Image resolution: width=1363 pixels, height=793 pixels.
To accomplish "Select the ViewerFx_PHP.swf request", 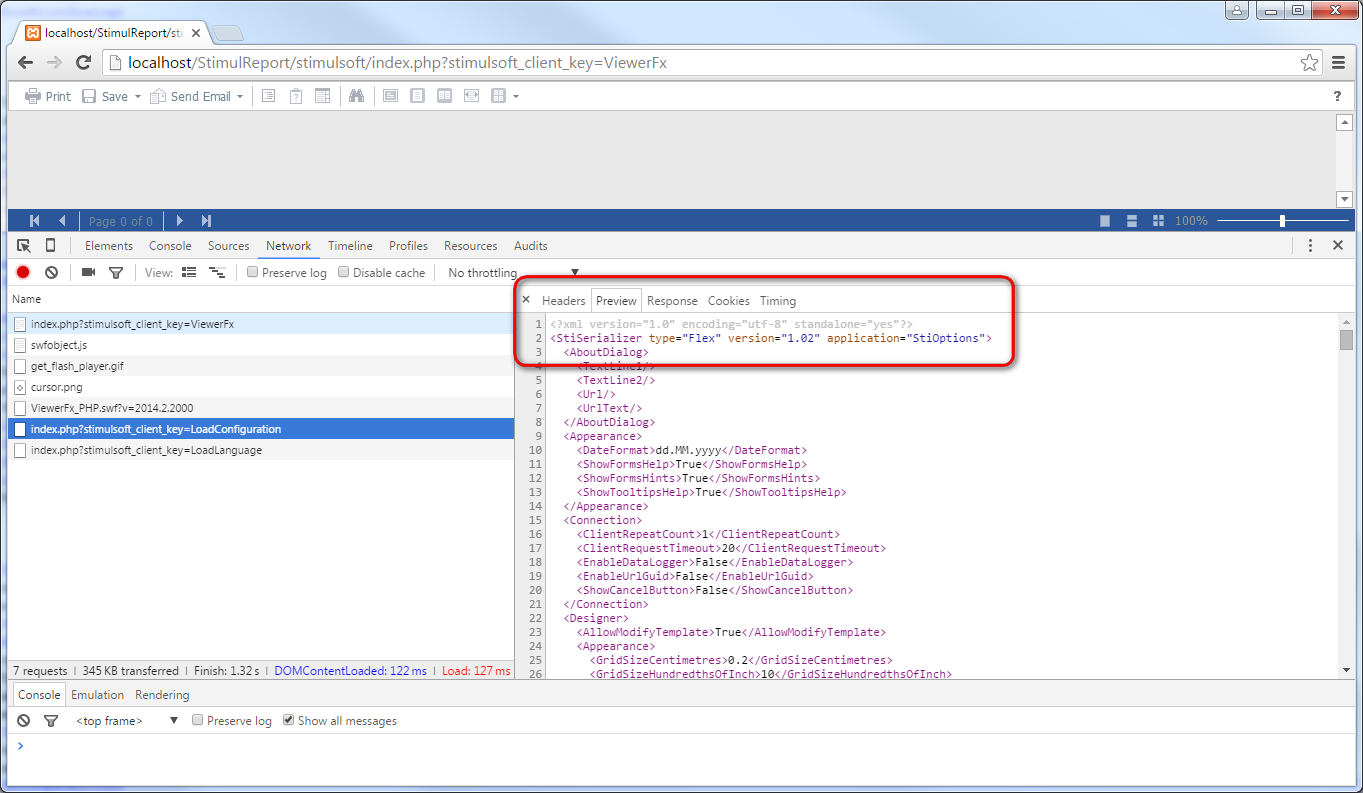I will tap(261, 408).
